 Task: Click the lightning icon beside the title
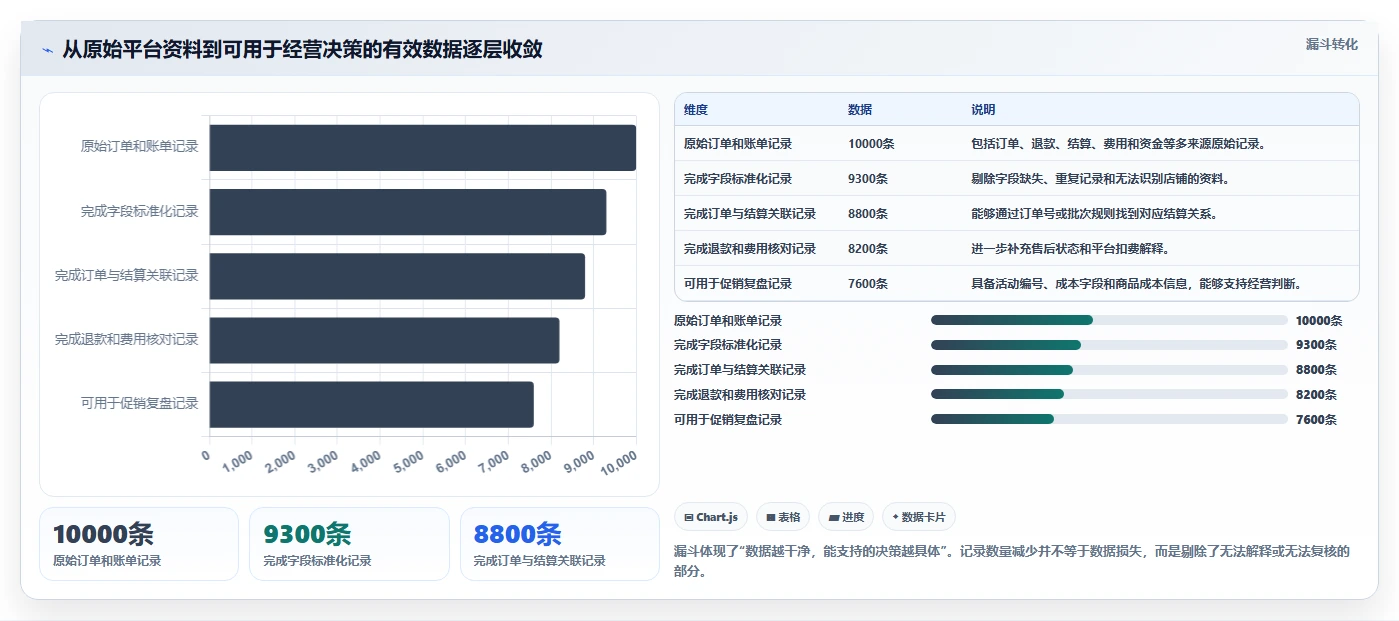[48, 50]
